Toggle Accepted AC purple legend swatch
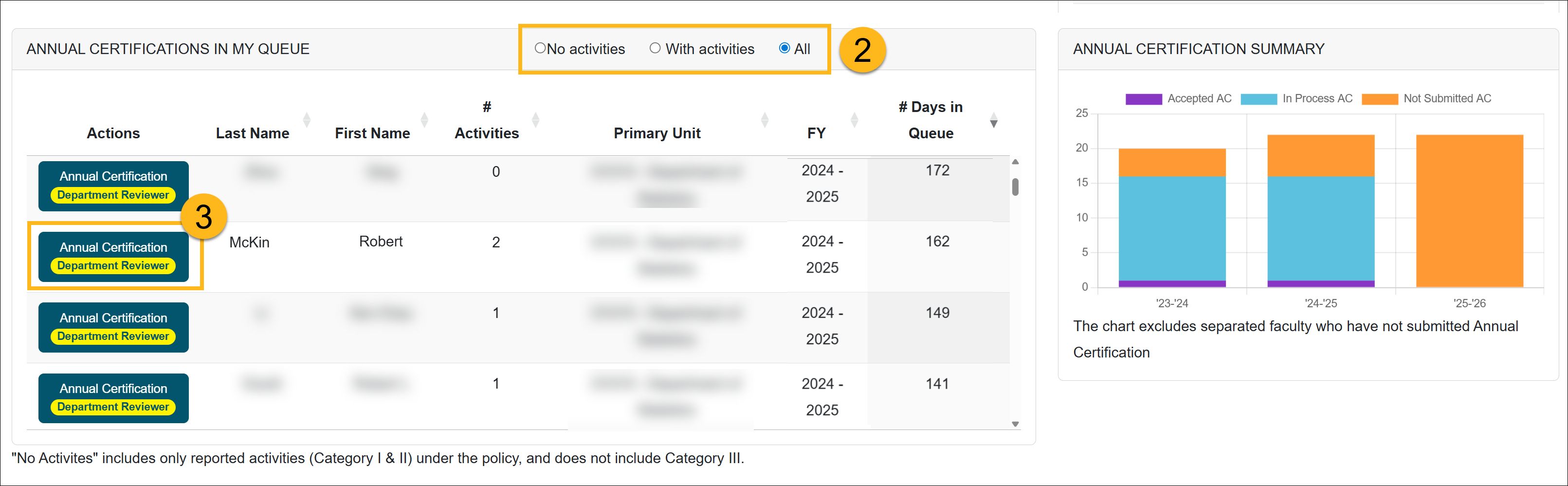Viewport: 1568px width, 486px height. [x=1143, y=99]
